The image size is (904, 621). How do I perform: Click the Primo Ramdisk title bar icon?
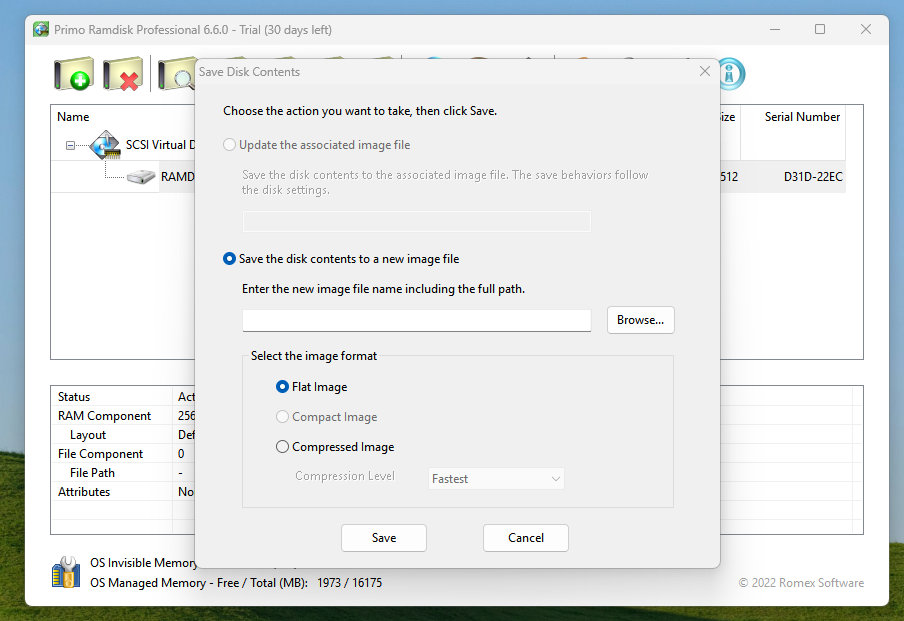point(41,30)
